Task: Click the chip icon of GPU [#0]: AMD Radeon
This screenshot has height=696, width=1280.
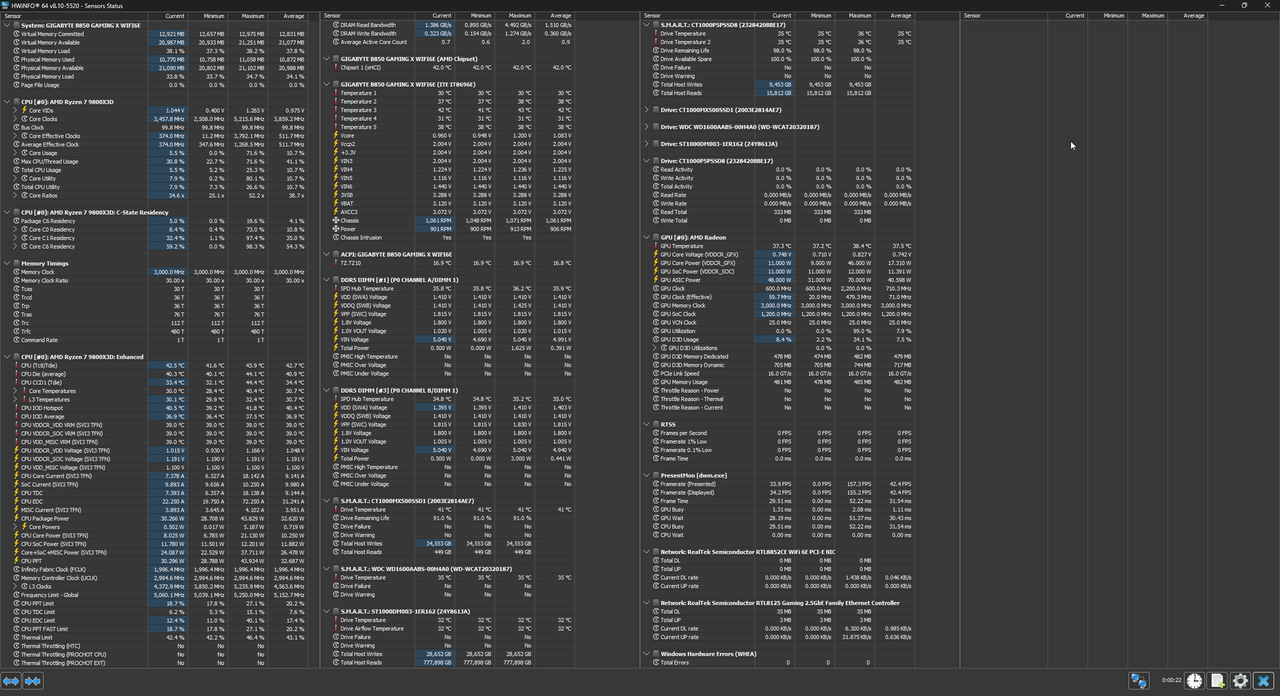Action: [x=656, y=238]
